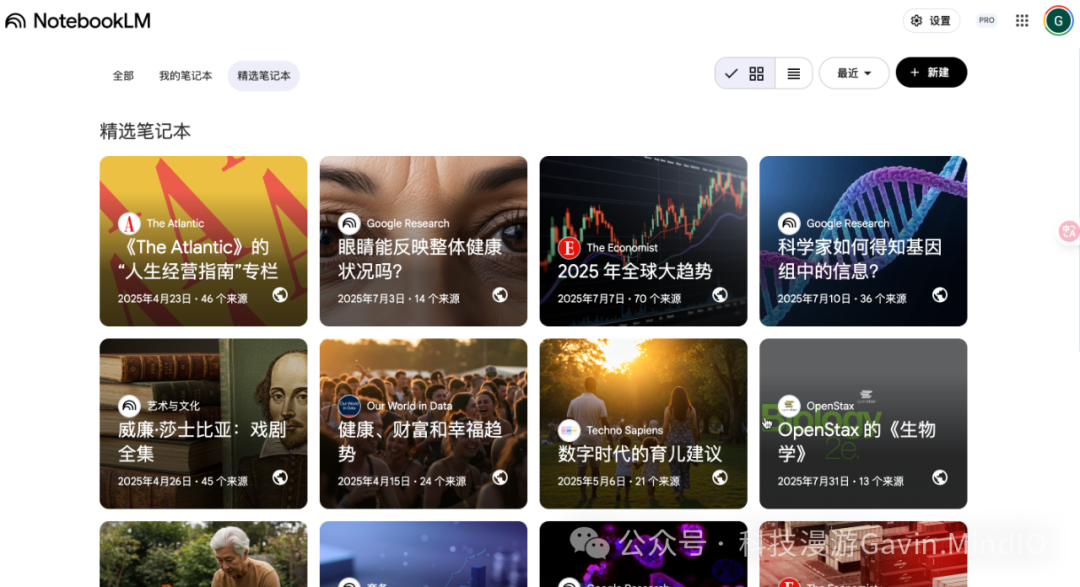The height and width of the screenshot is (587, 1080).
Task: Open 科学家如何得知基因组中的信息 notebook card
Action: click(x=863, y=241)
